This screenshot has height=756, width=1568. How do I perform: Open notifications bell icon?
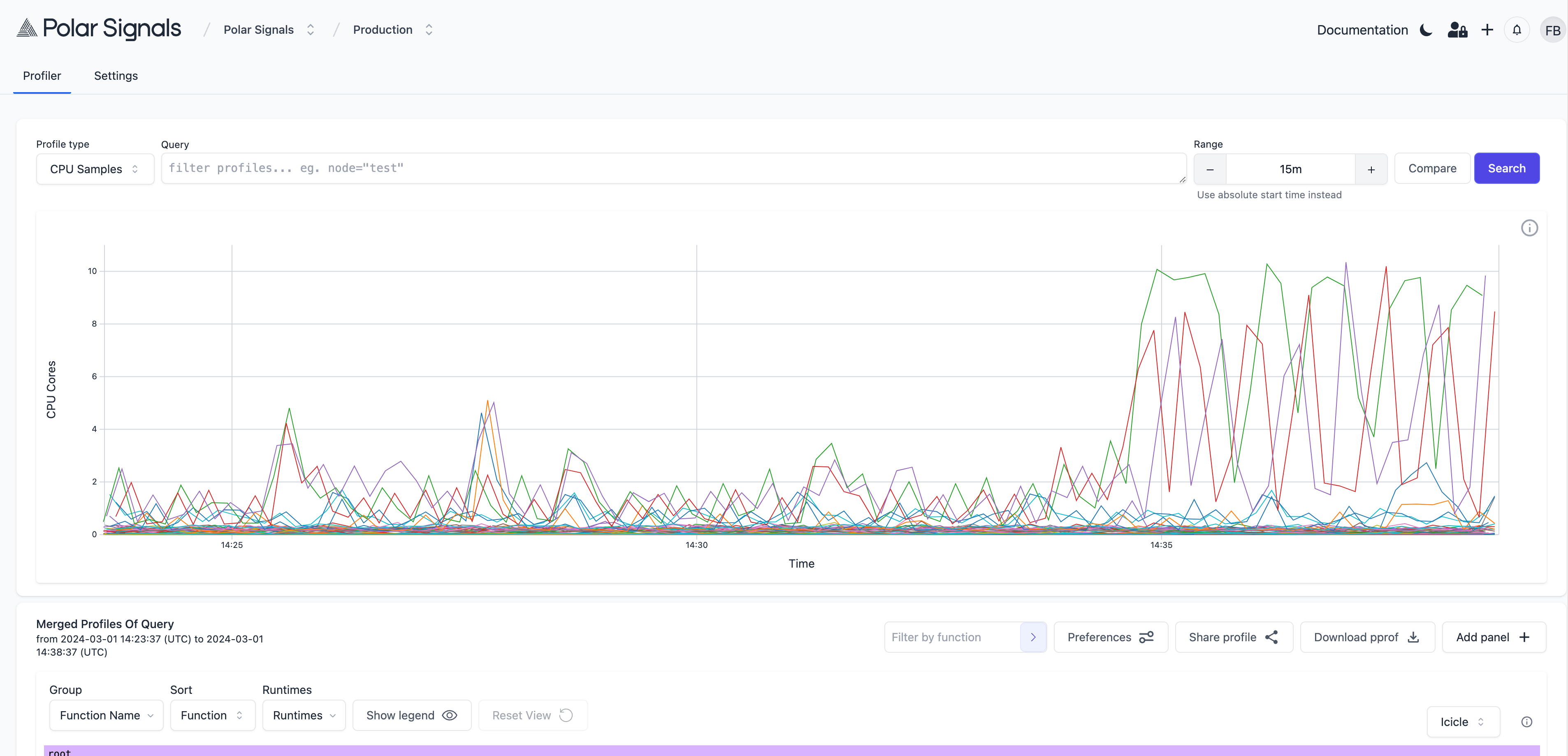point(1517,30)
